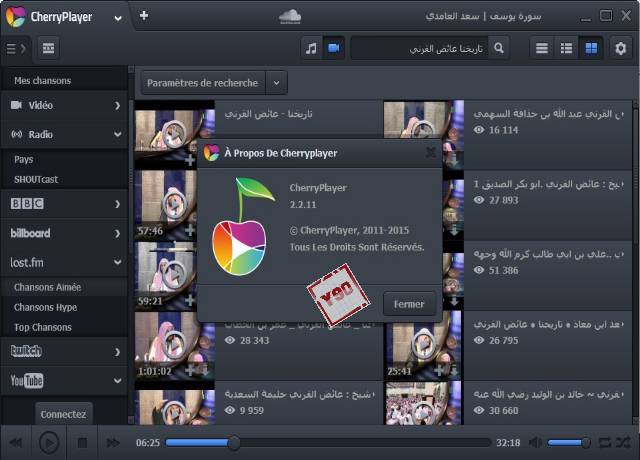Click Fermer in the about dialog

click(409, 304)
